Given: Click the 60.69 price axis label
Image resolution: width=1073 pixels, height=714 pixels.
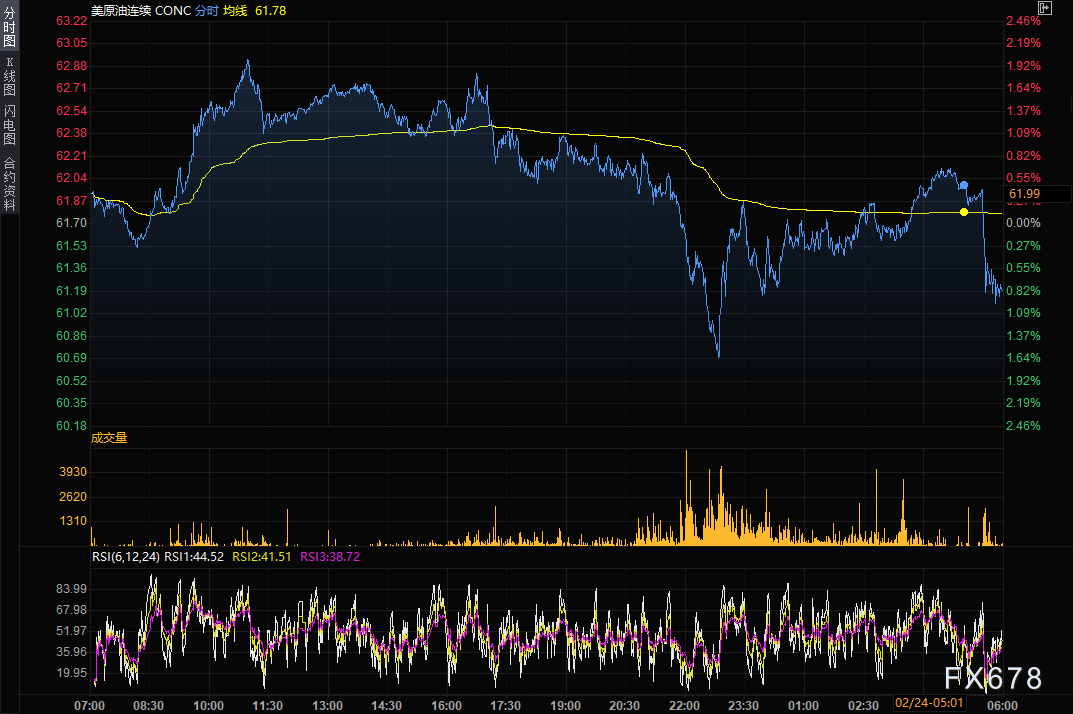Looking at the screenshot, I should point(72,357).
